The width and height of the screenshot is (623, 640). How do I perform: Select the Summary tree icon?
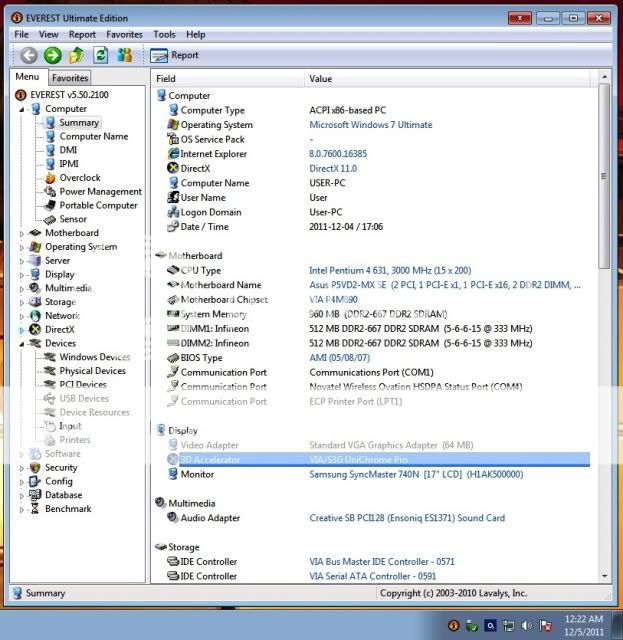pyautogui.click(x=50, y=122)
